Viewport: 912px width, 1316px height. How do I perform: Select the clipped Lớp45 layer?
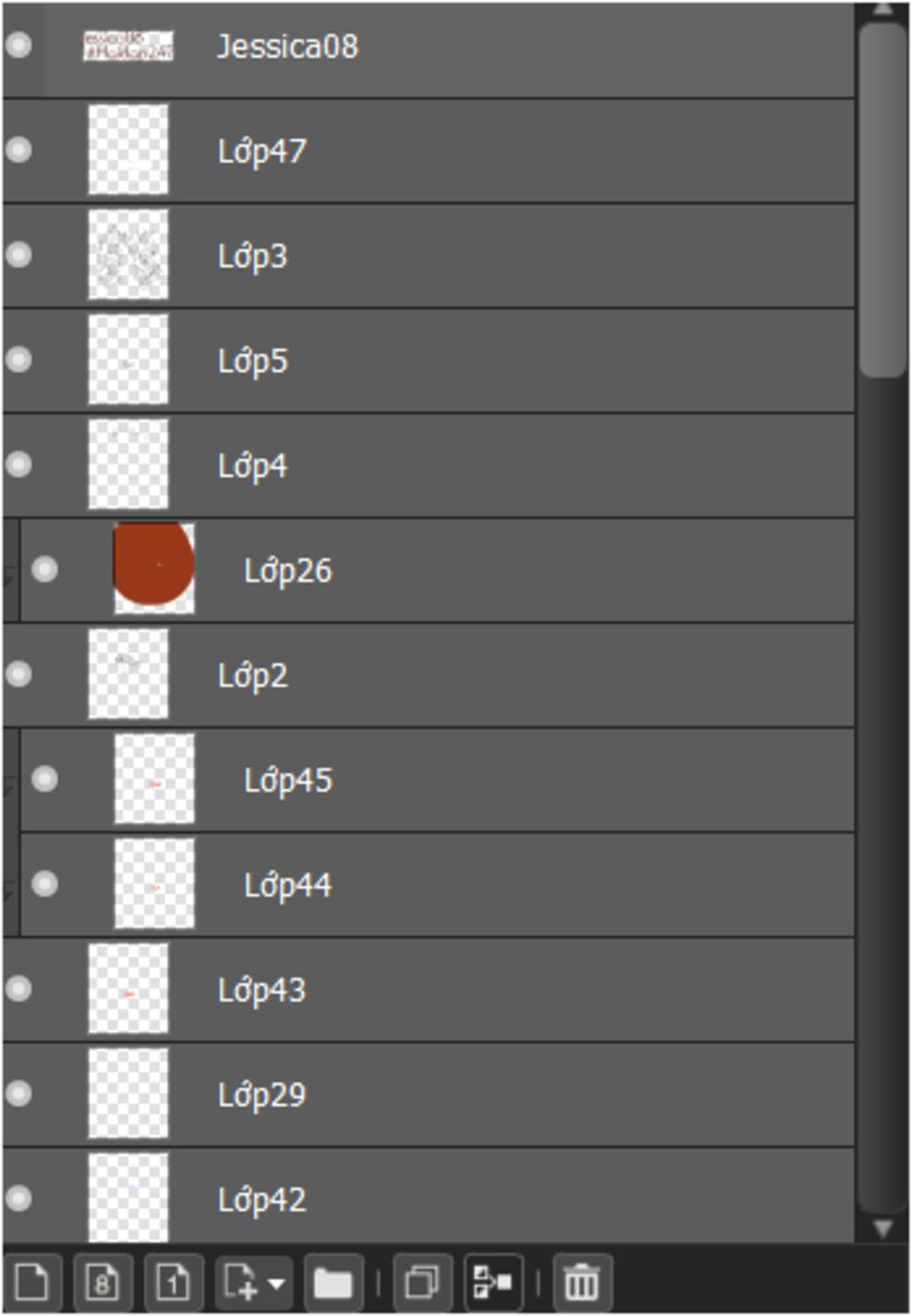click(437, 780)
